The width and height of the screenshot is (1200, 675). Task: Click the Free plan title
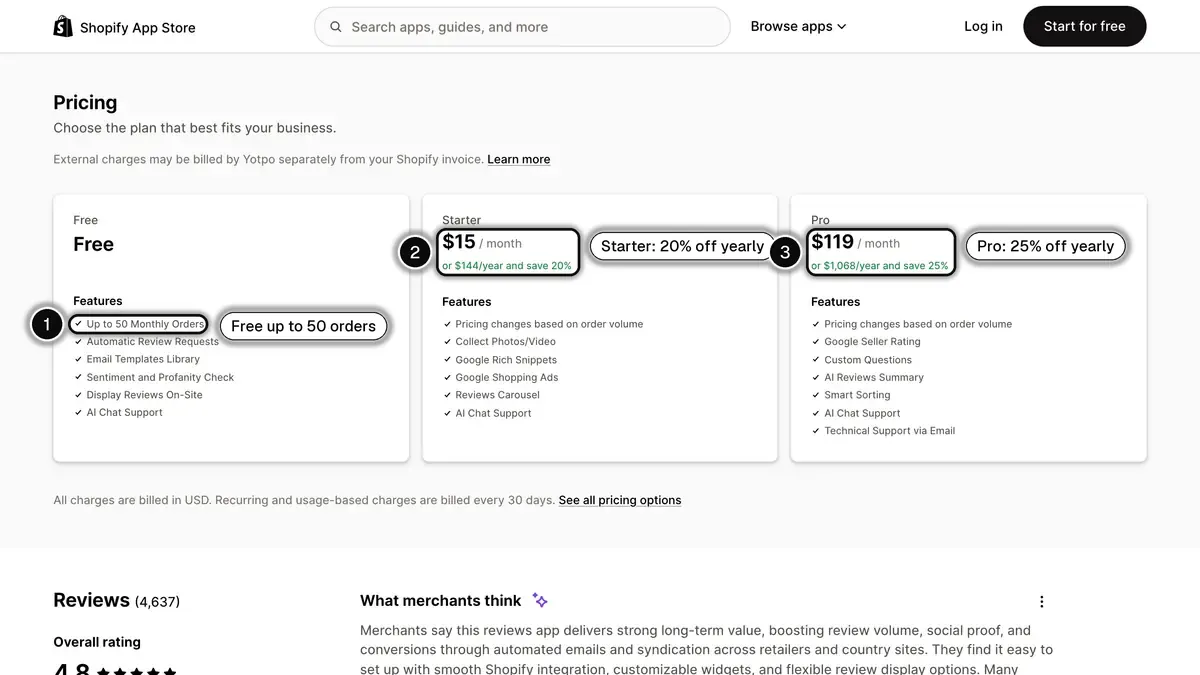[x=93, y=244]
